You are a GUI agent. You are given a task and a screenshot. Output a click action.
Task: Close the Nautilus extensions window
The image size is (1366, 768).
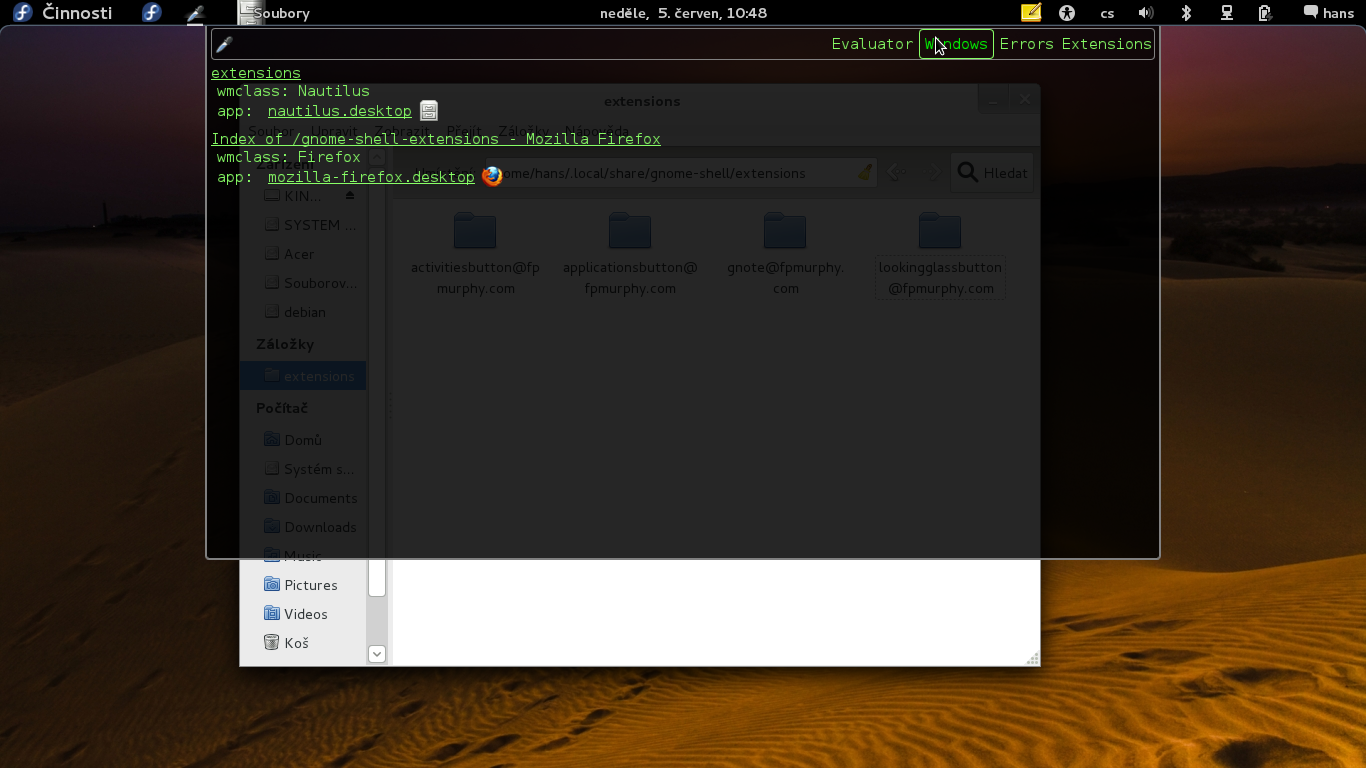coord(1024,99)
